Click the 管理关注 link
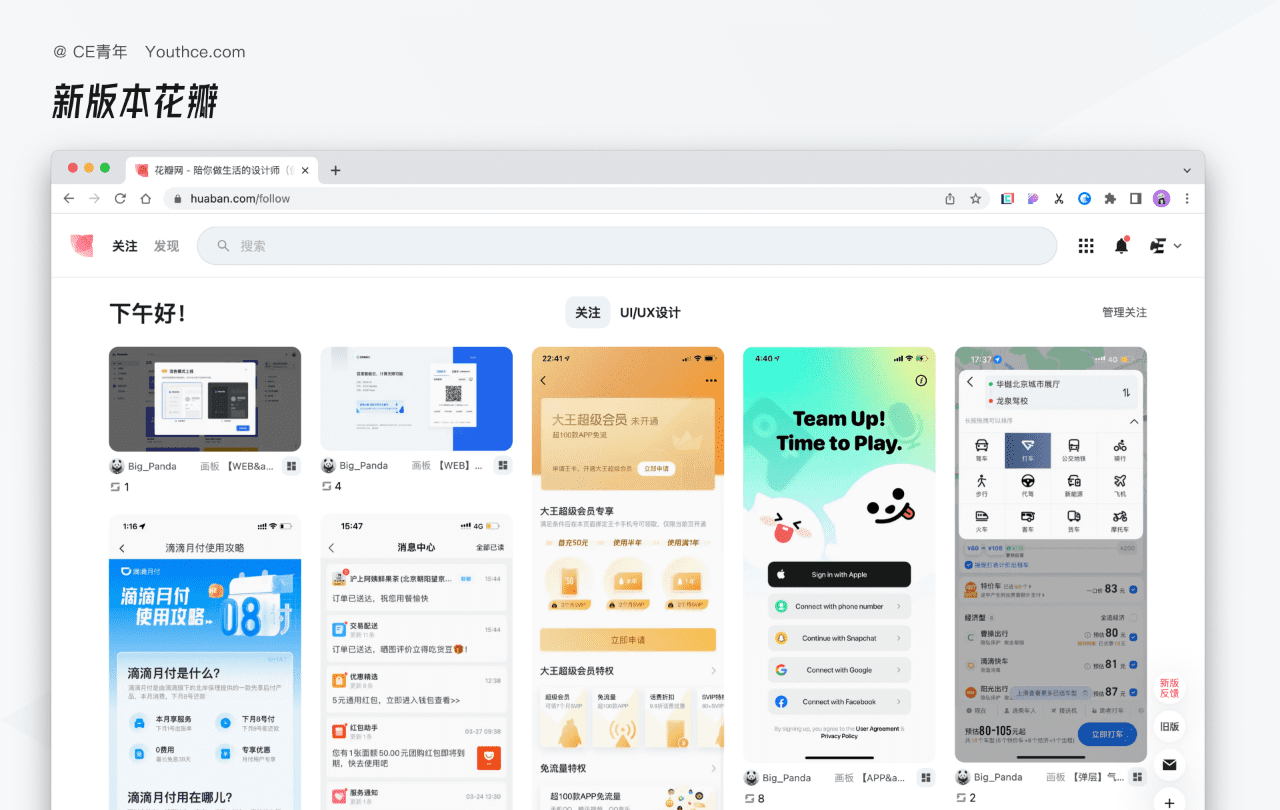Image resolution: width=1280 pixels, height=810 pixels. click(x=1124, y=312)
